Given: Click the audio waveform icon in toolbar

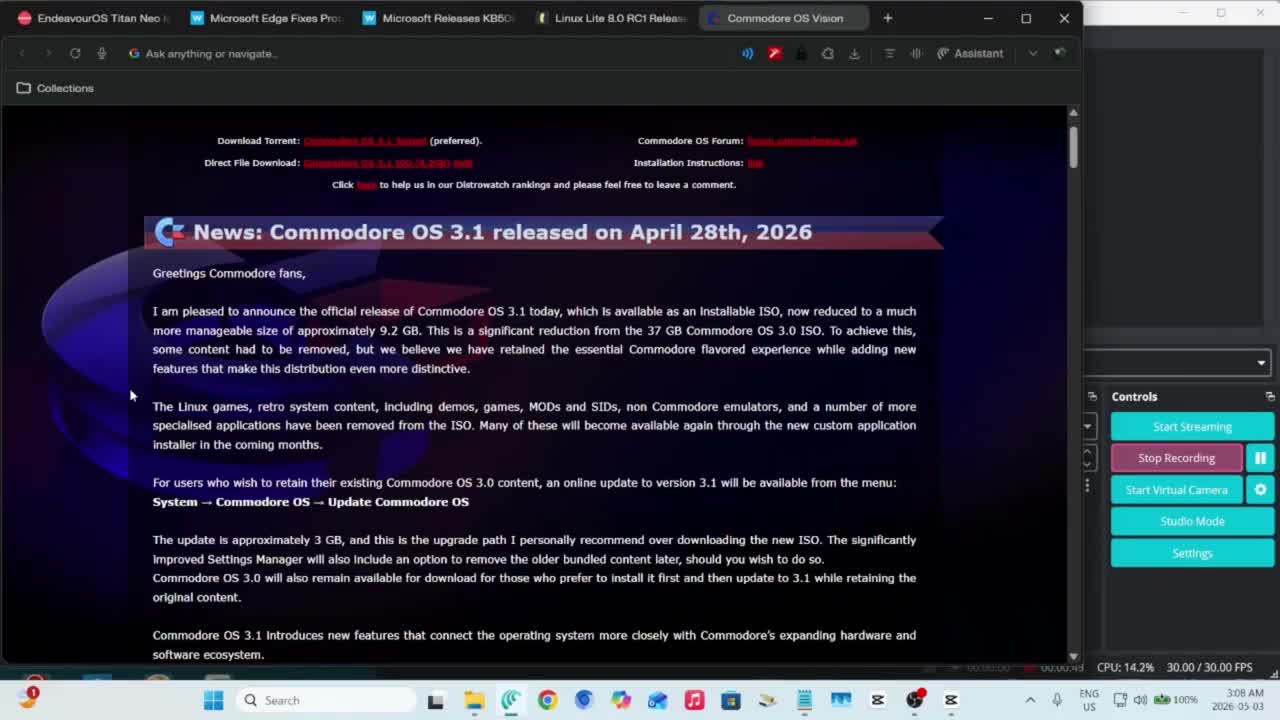Looking at the screenshot, I should 916,53.
